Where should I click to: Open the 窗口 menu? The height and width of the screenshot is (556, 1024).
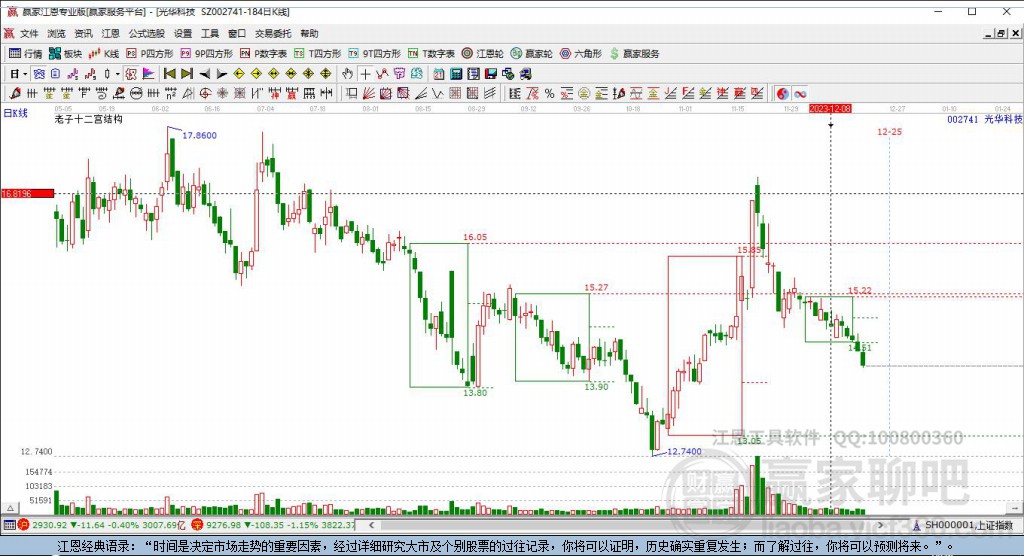(x=236, y=33)
